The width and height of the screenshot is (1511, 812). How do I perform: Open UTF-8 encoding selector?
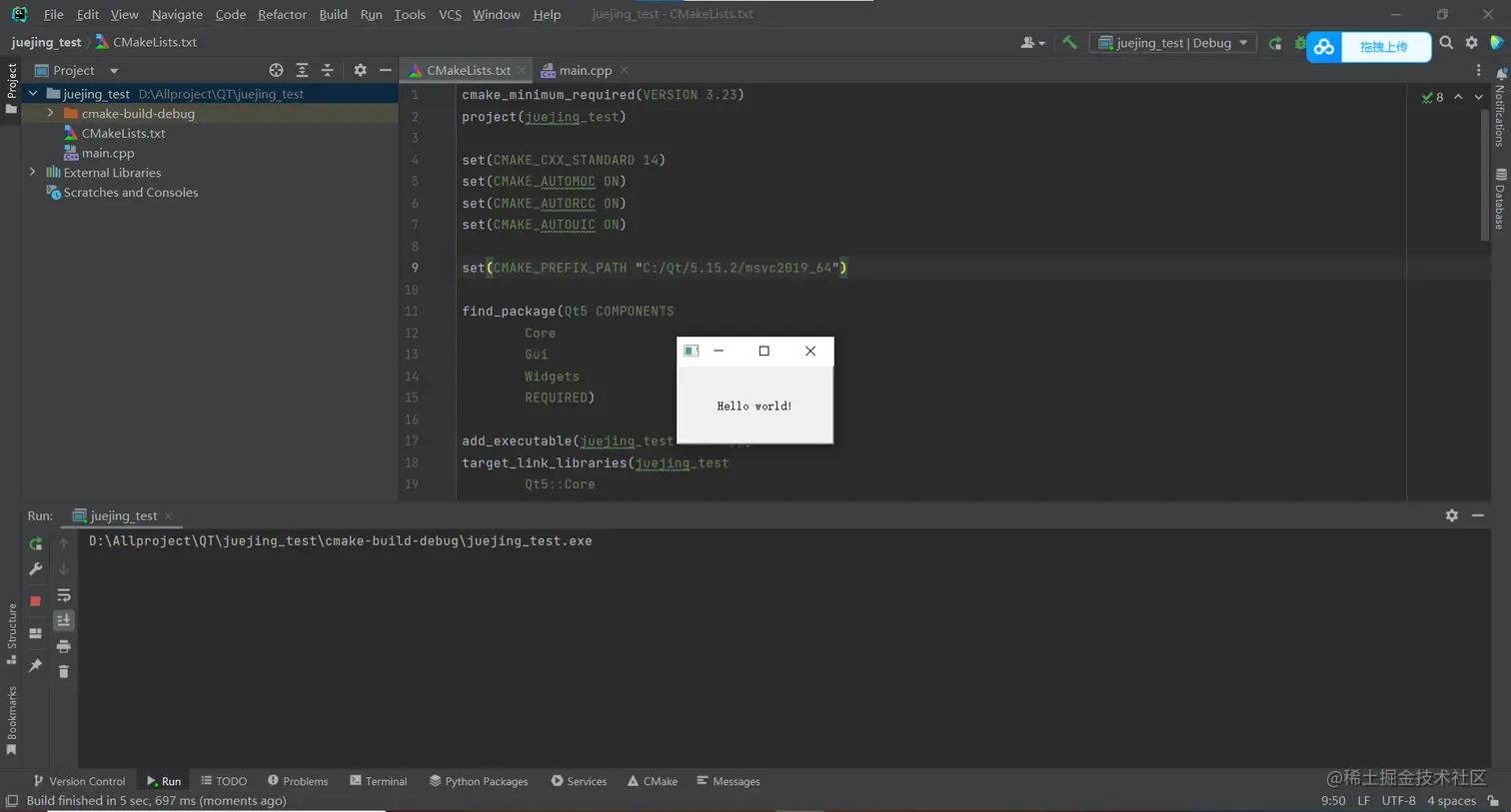[1399, 801]
